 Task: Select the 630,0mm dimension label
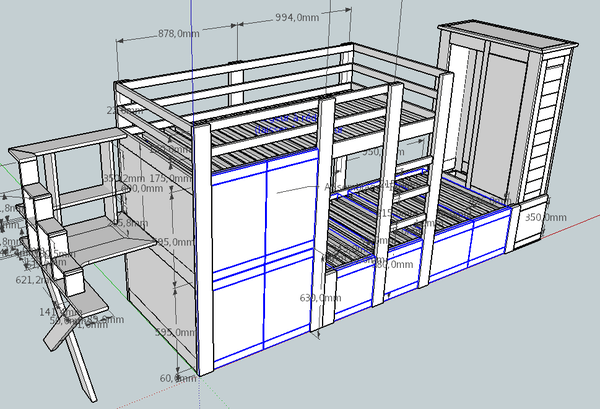point(317,297)
